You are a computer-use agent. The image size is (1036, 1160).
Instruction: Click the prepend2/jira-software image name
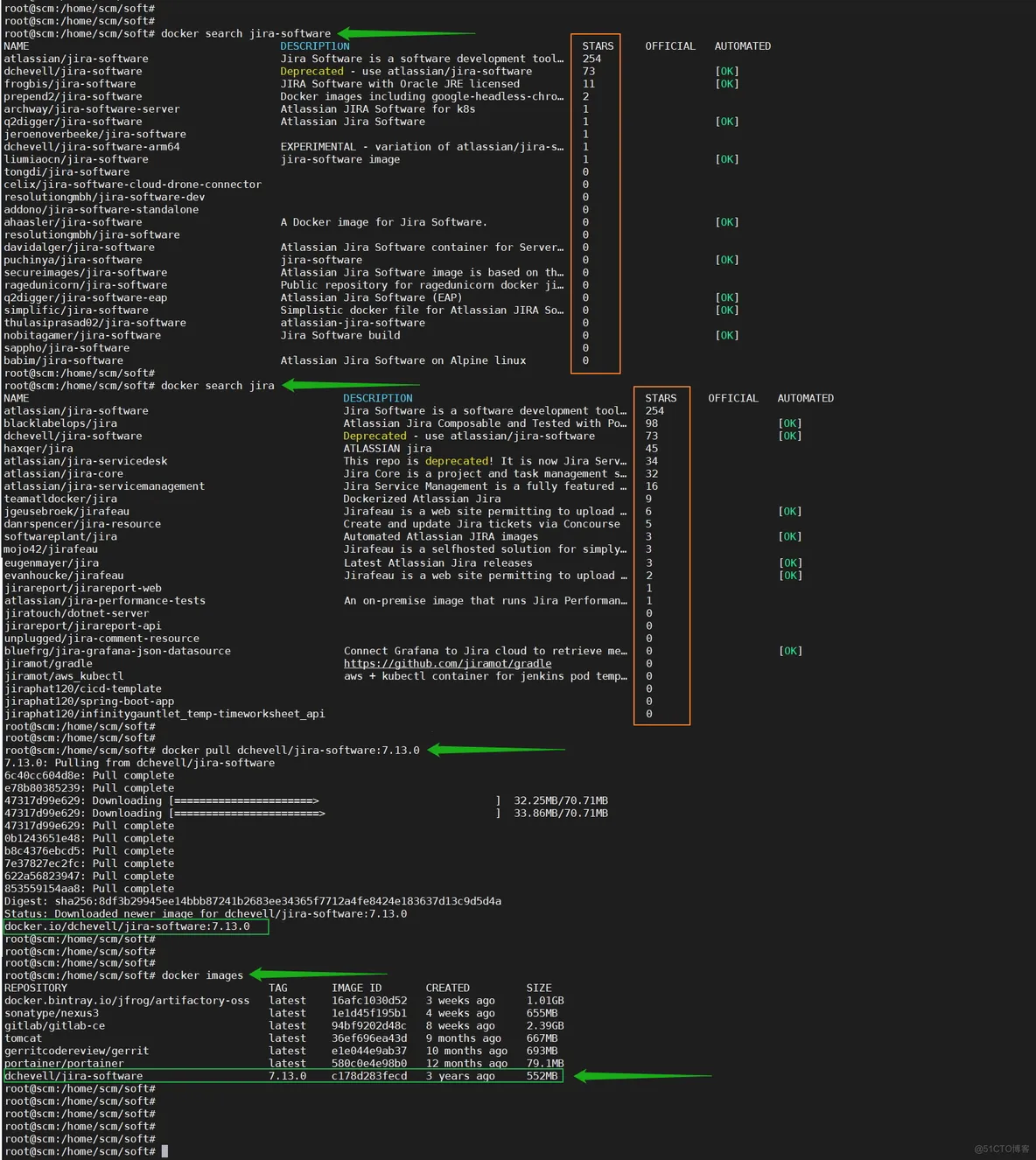click(x=73, y=97)
